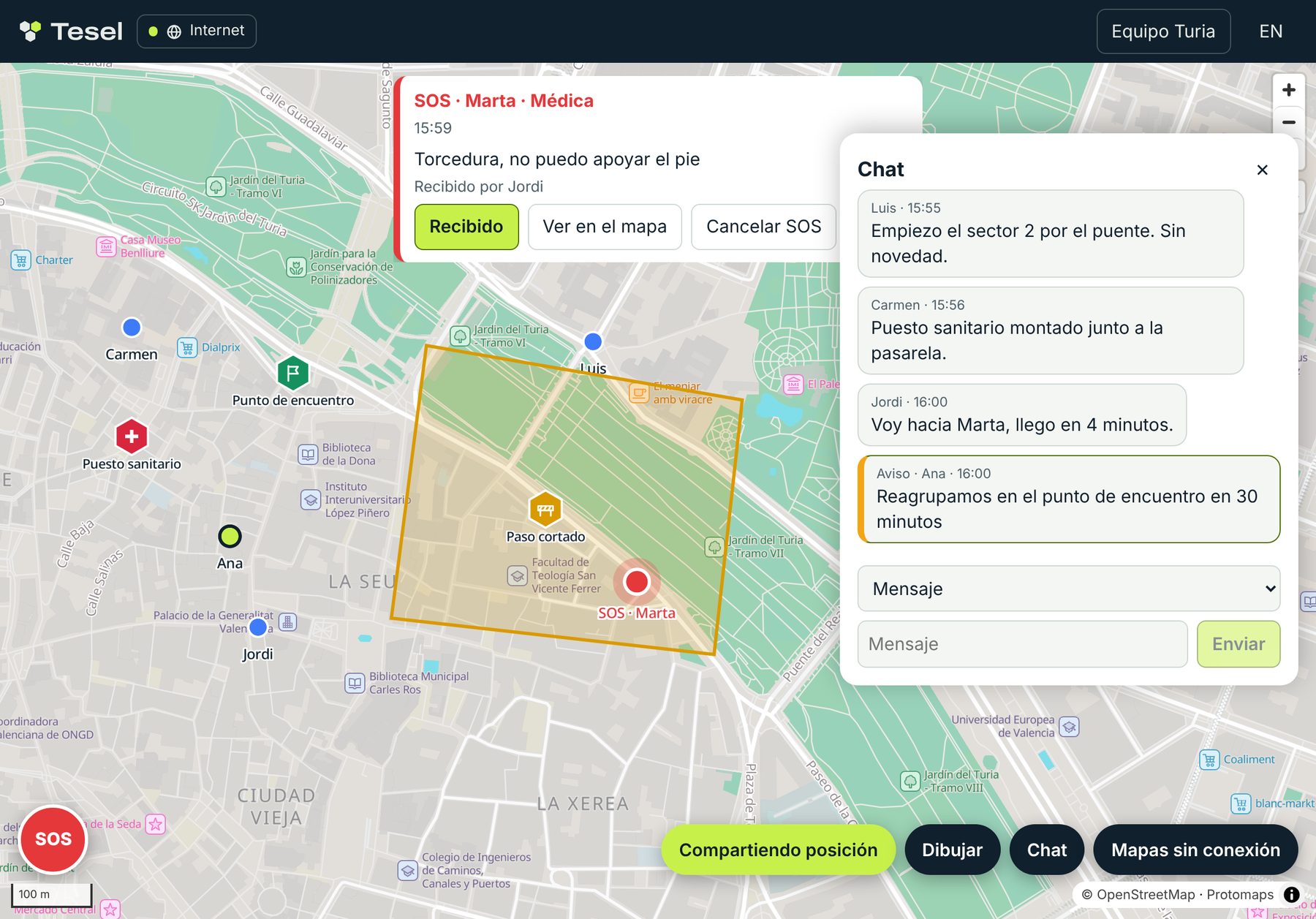
Task: Click the Dialprix shop icon
Action: pos(187,347)
